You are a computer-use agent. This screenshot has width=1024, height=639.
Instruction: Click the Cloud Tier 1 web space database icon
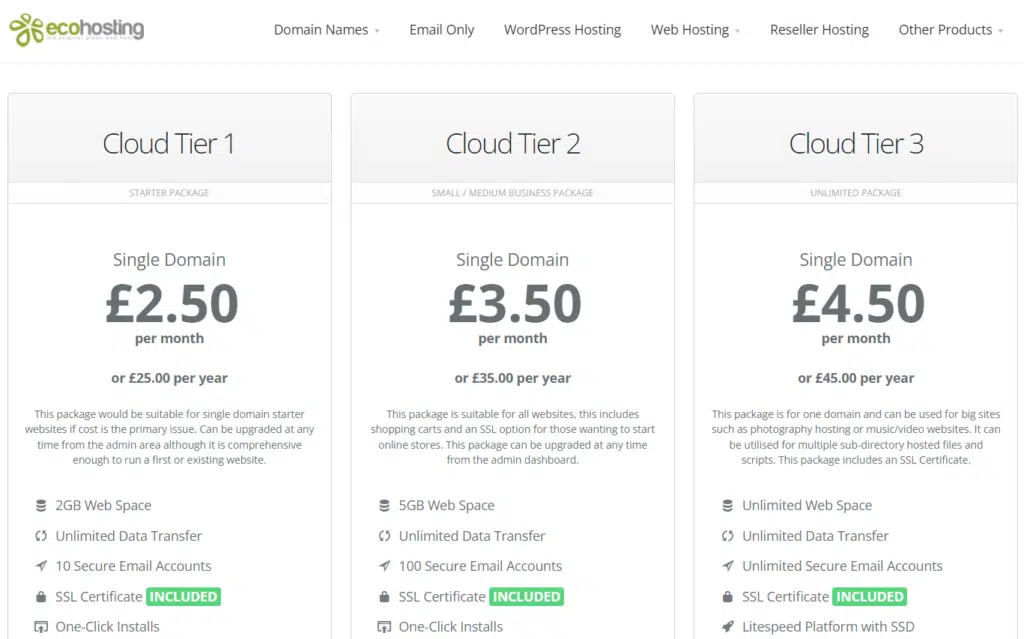[41, 505]
